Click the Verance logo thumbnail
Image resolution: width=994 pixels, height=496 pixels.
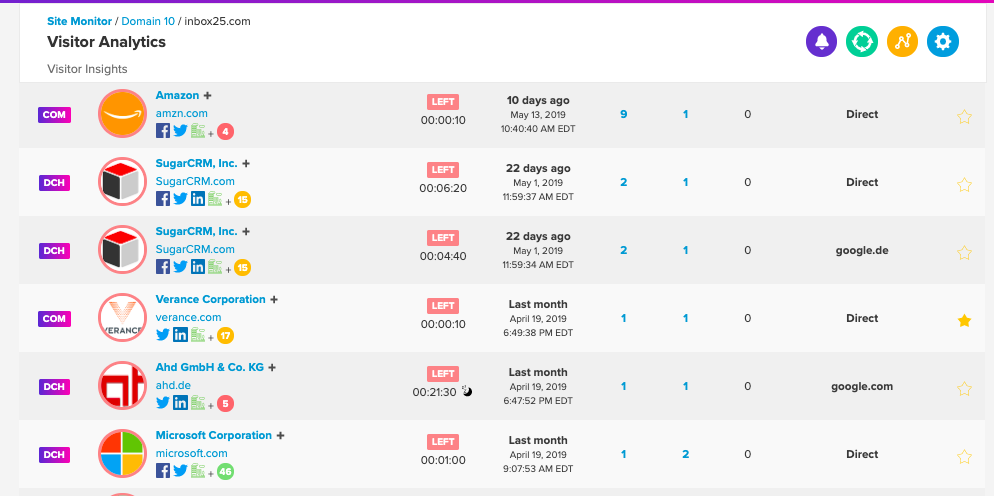point(122,317)
